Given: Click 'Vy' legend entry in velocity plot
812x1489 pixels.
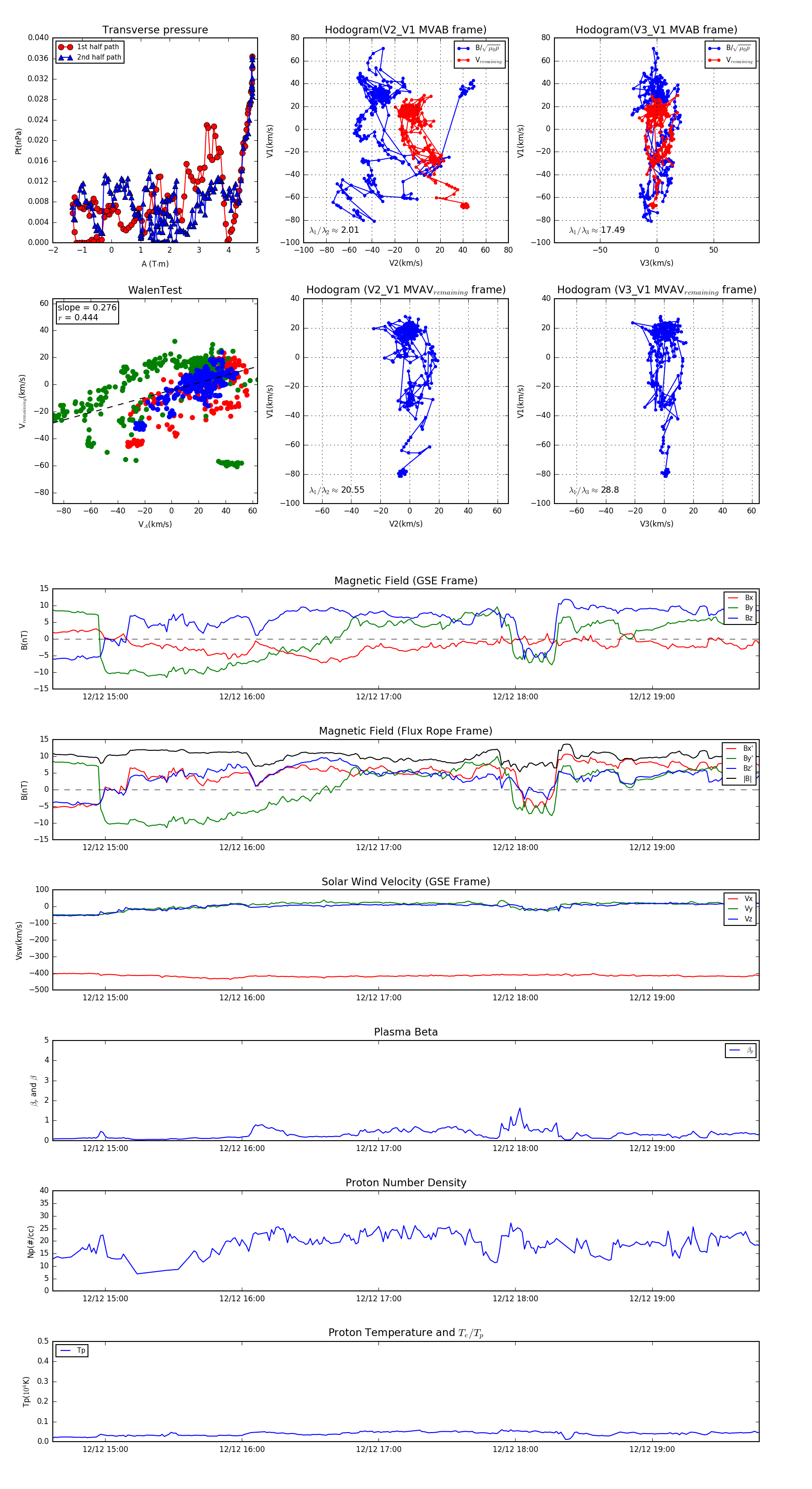Looking at the screenshot, I should 741,909.
